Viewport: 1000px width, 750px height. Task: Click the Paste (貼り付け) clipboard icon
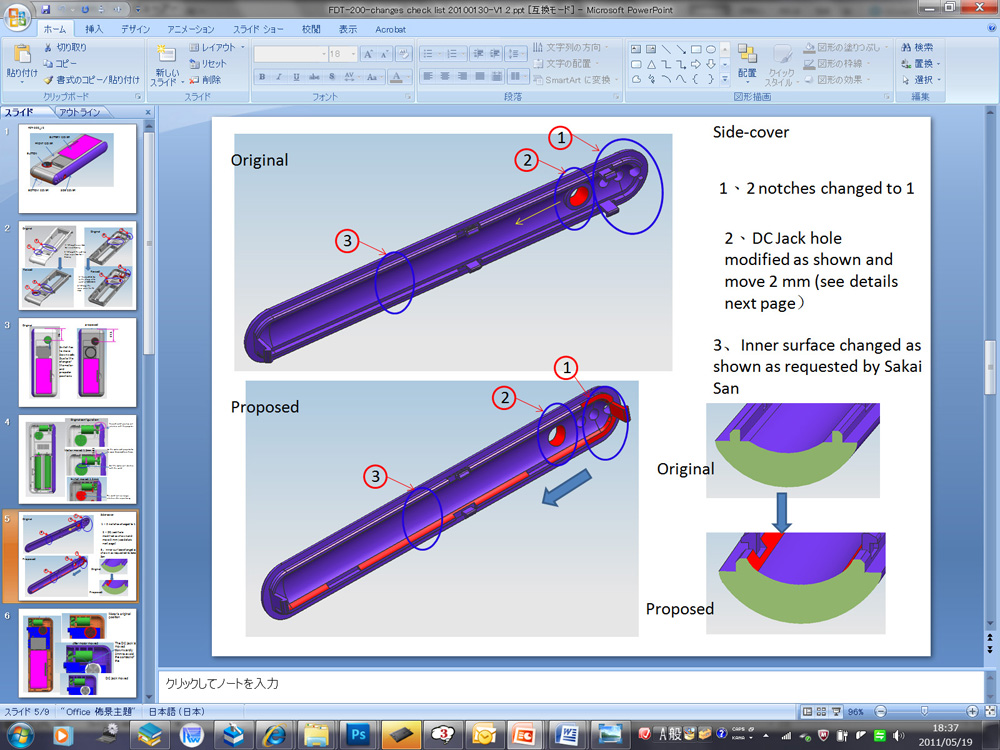point(22,55)
